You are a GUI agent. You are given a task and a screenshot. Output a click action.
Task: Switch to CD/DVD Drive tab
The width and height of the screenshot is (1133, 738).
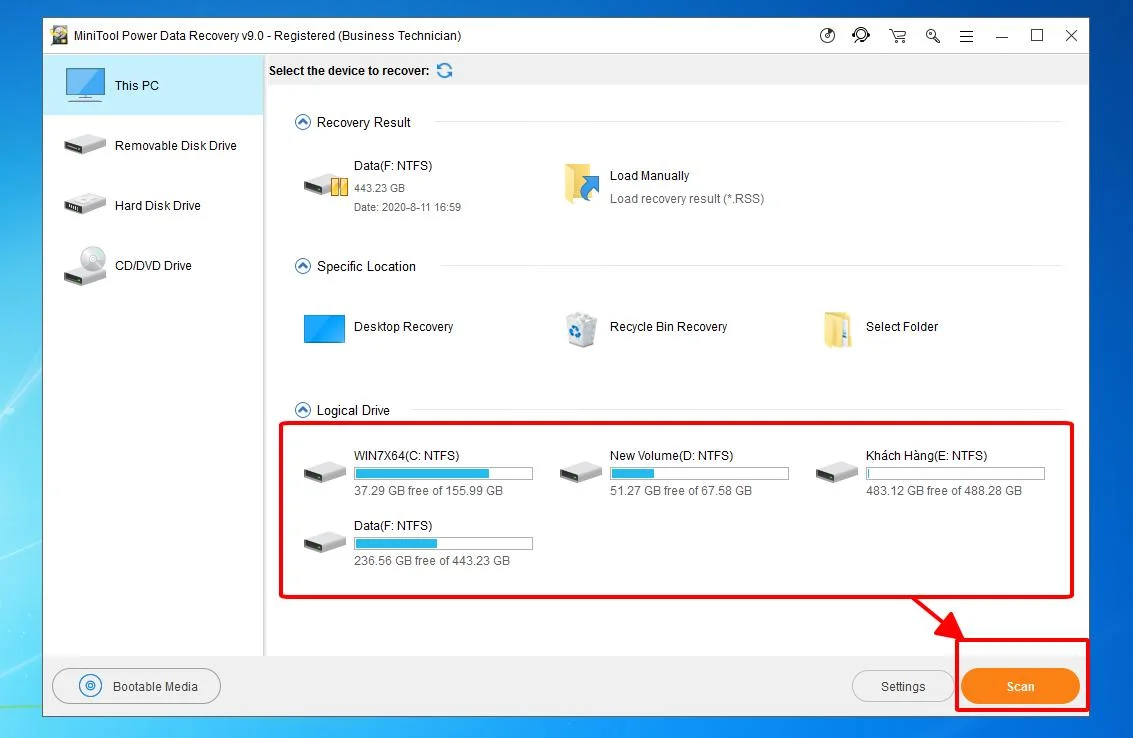click(153, 265)
